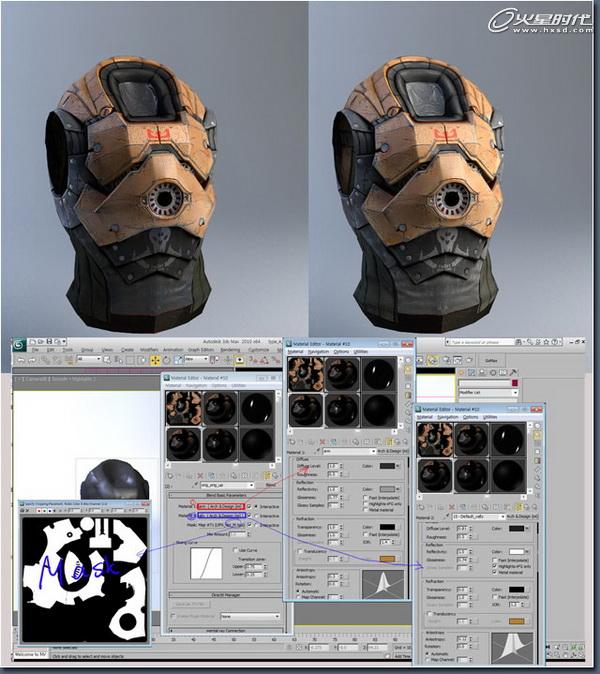600x674 pixels.
Task: Open the Utilities hammer tab in command panel
Action: [x=514, y=372]
